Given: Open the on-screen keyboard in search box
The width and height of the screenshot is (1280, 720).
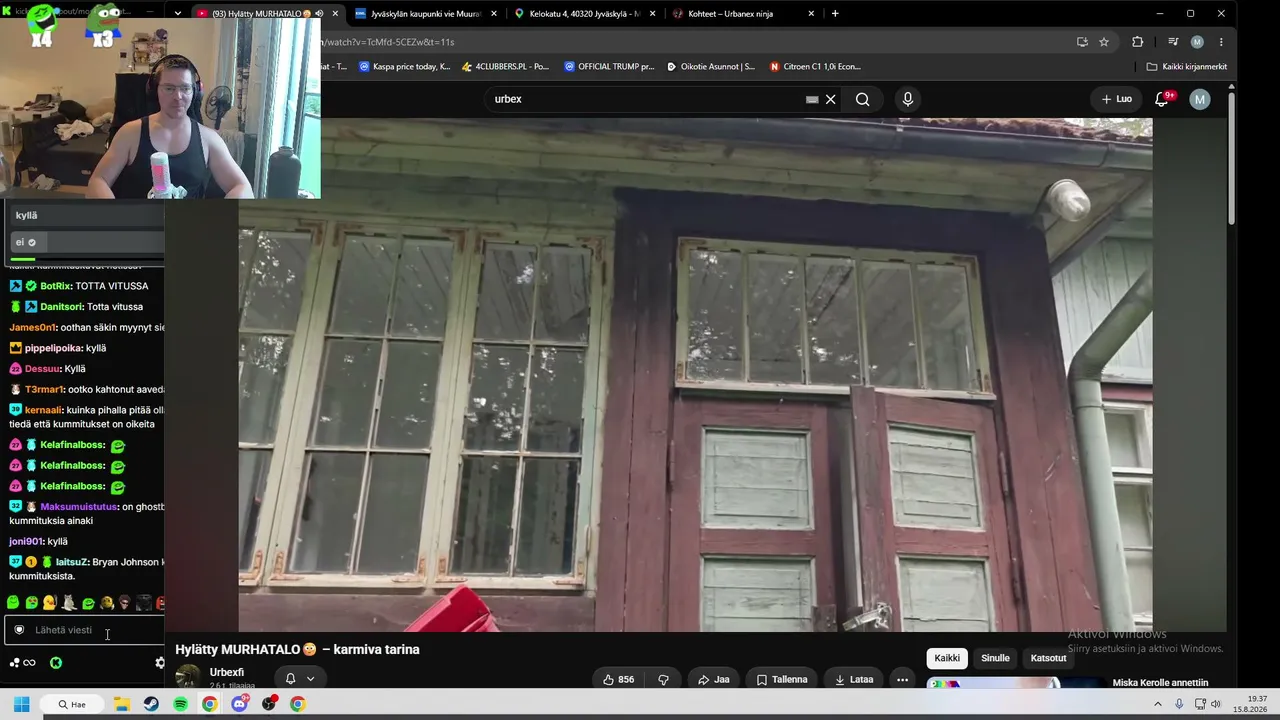Looking at the screenshot, I should pyautogui.click(x=812, y=99).
